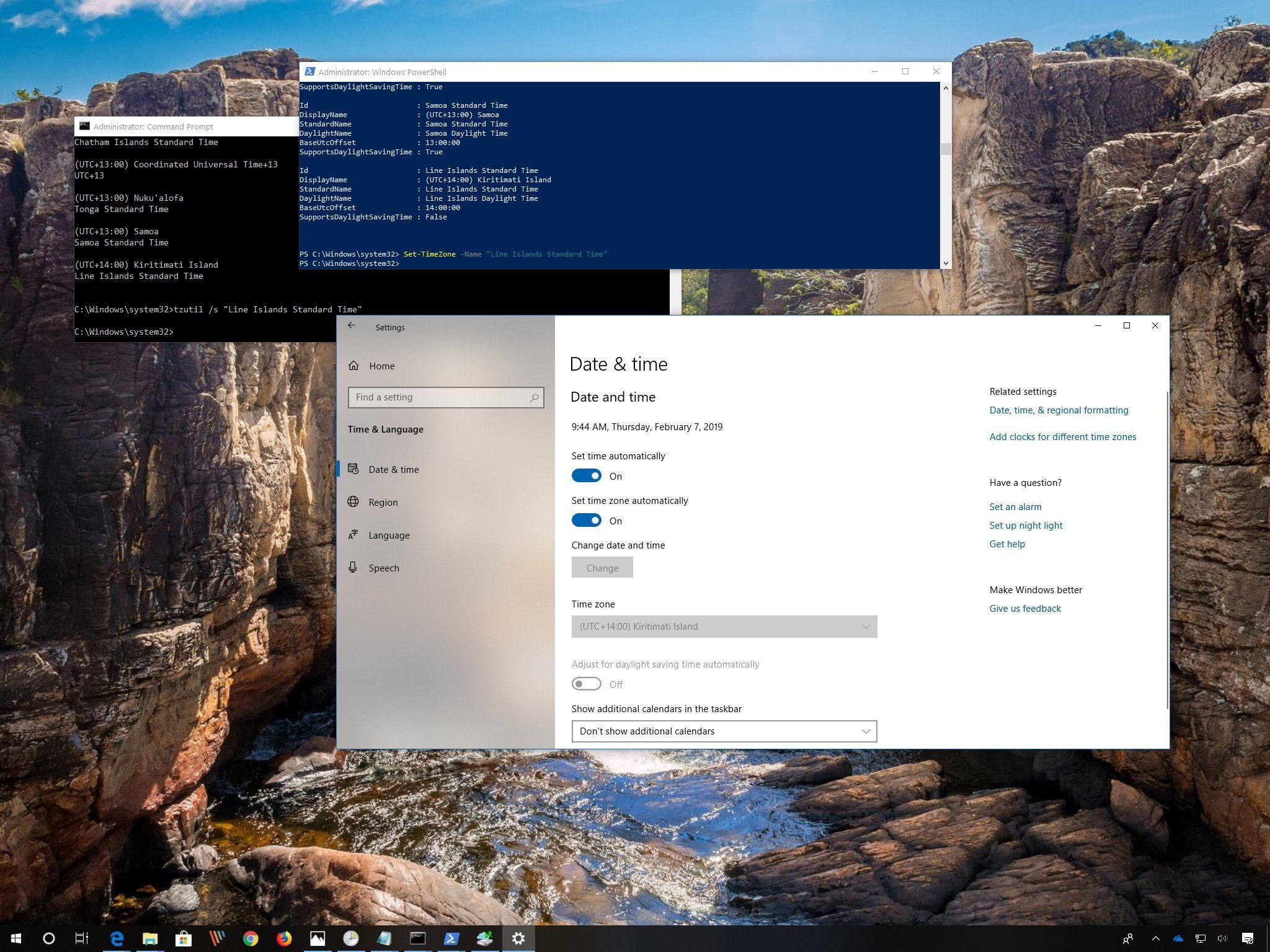Open Region settings page
Viewport: 1270px width, 952px height.
[x=383, y=502]
